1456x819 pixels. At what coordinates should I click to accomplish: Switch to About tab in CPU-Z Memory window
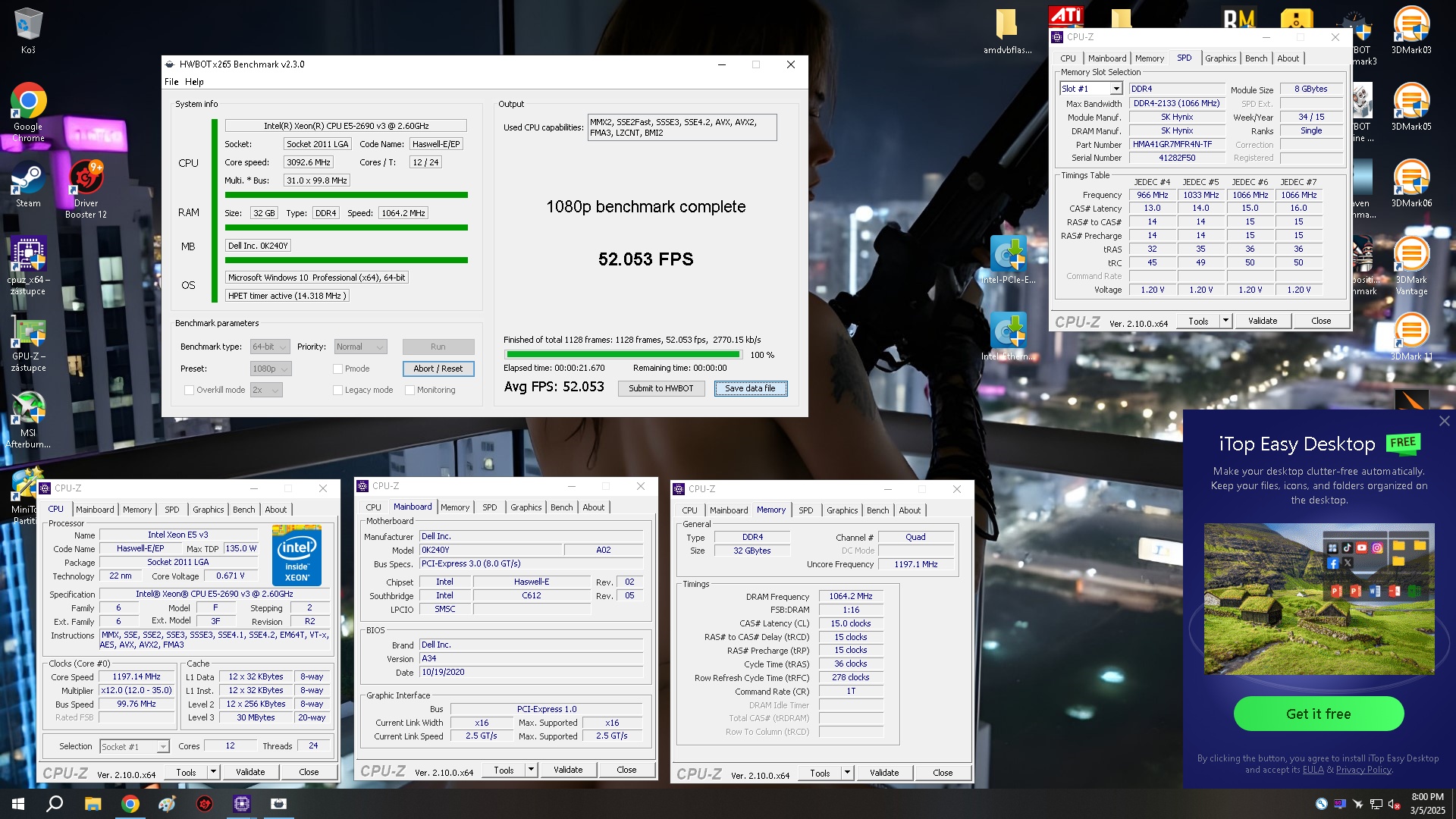point(909,510)
